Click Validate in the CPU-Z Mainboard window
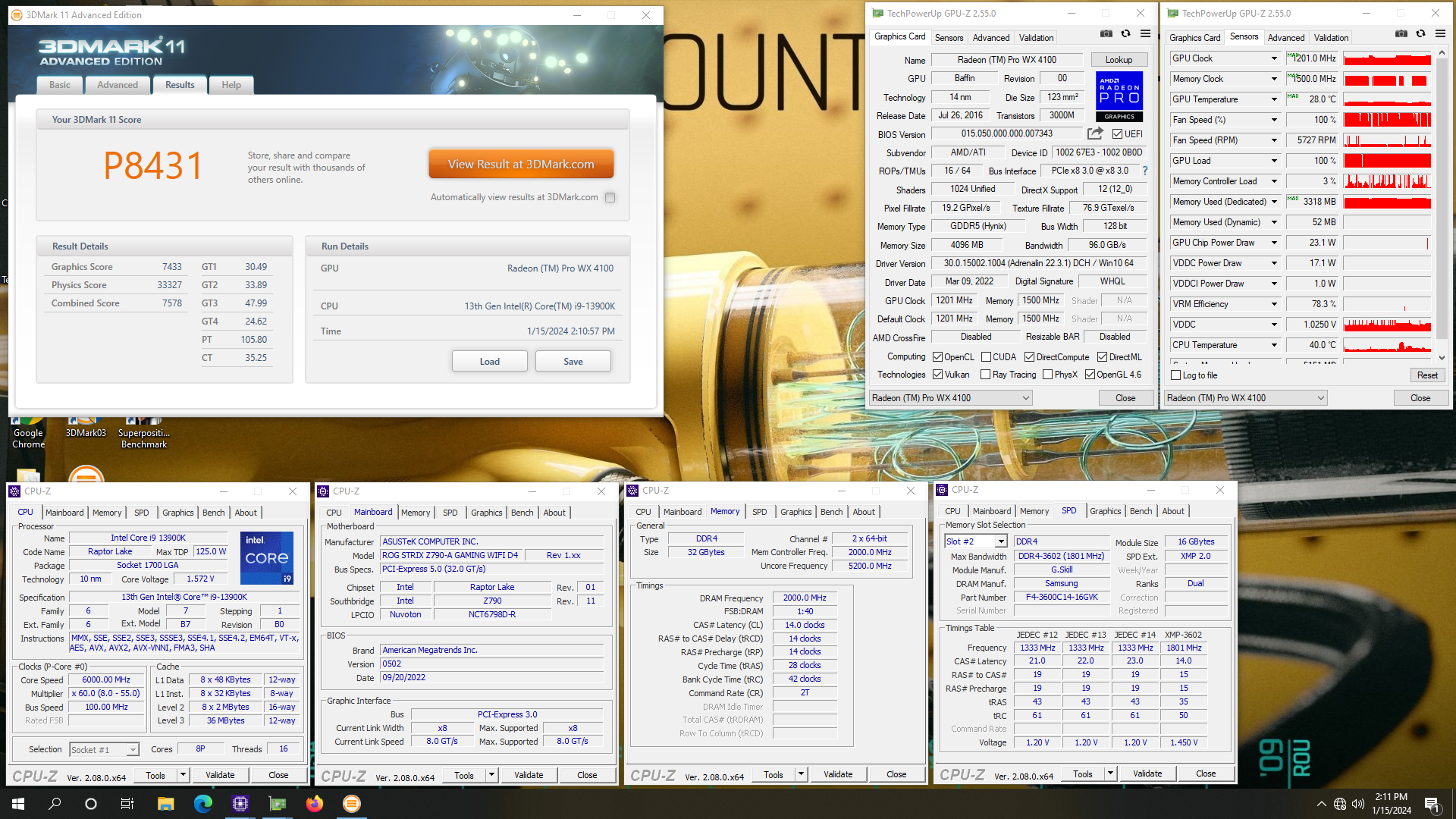This screenshot has height=819, width=1456. [529, 775]
